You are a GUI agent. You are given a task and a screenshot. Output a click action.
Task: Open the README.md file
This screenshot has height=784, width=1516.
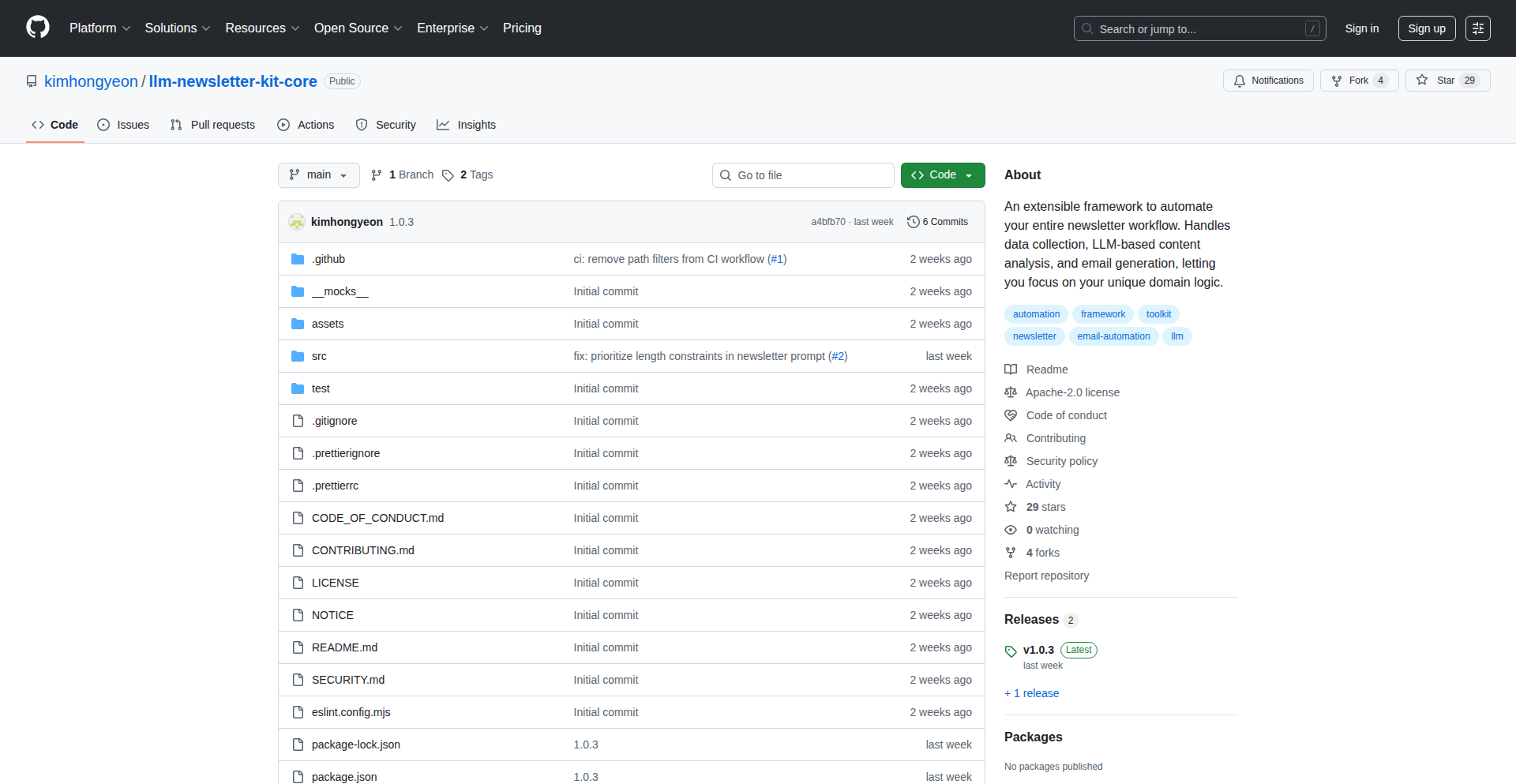[x=344, y=647]
